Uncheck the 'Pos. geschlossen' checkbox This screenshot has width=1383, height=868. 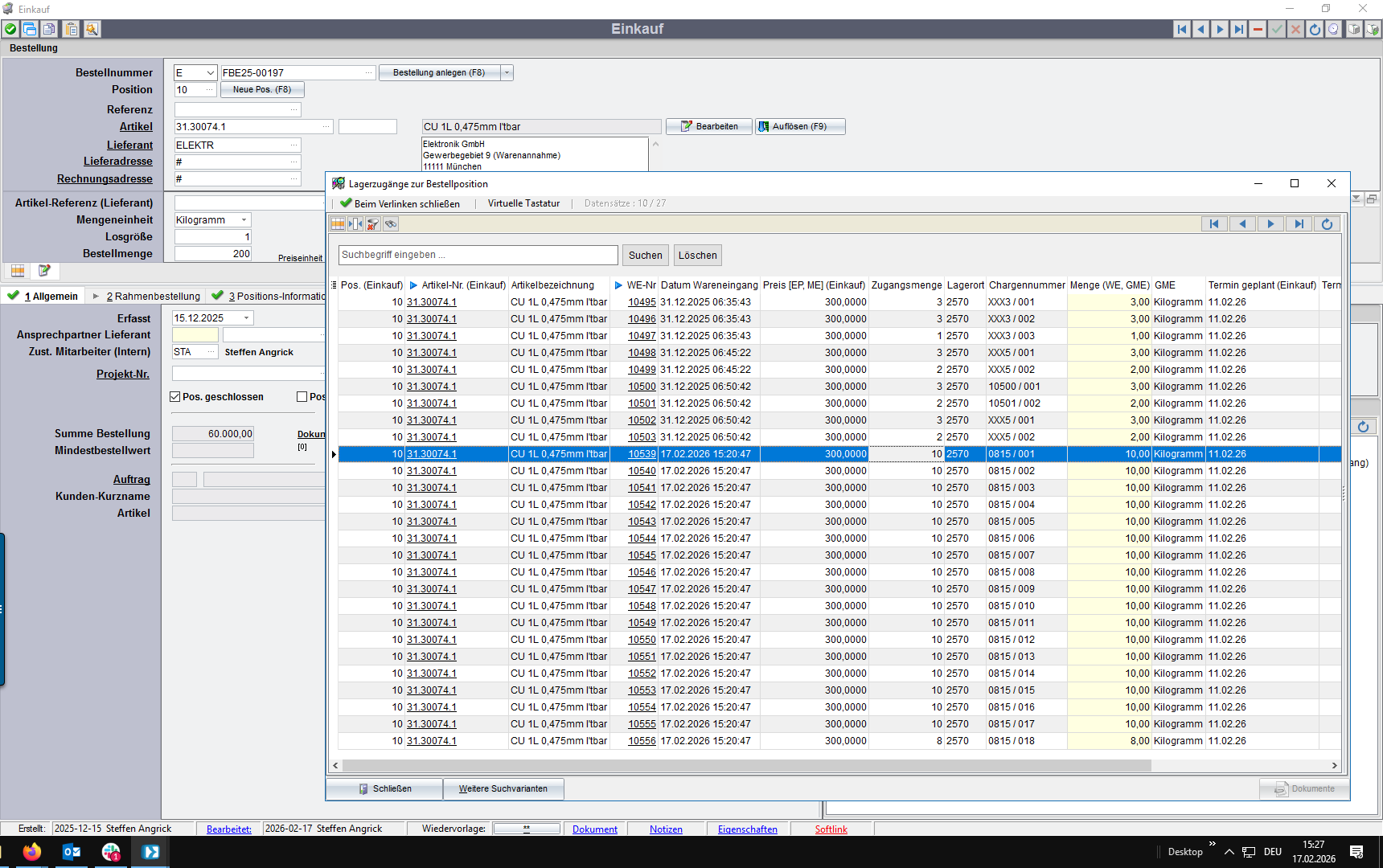pos(175,397)
